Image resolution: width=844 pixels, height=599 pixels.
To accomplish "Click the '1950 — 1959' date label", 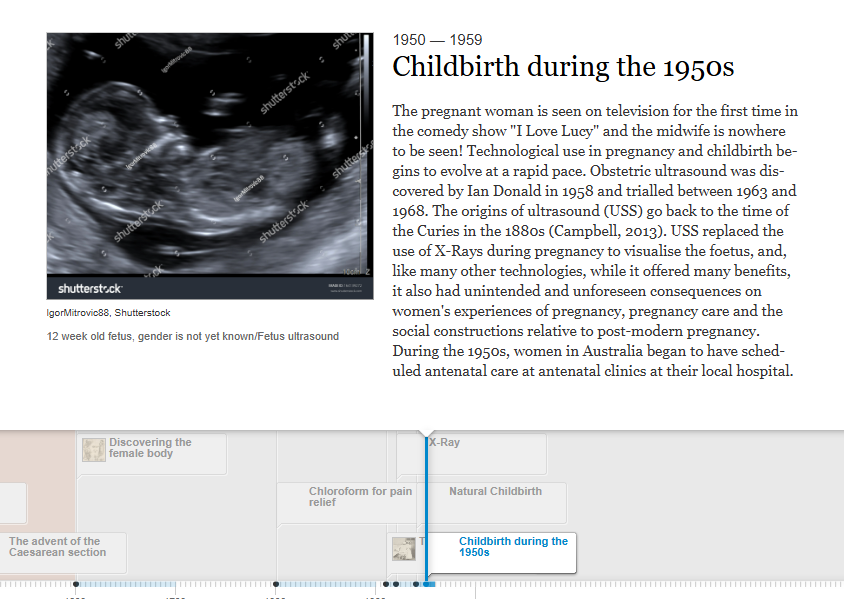I will [x=437, y=40].
